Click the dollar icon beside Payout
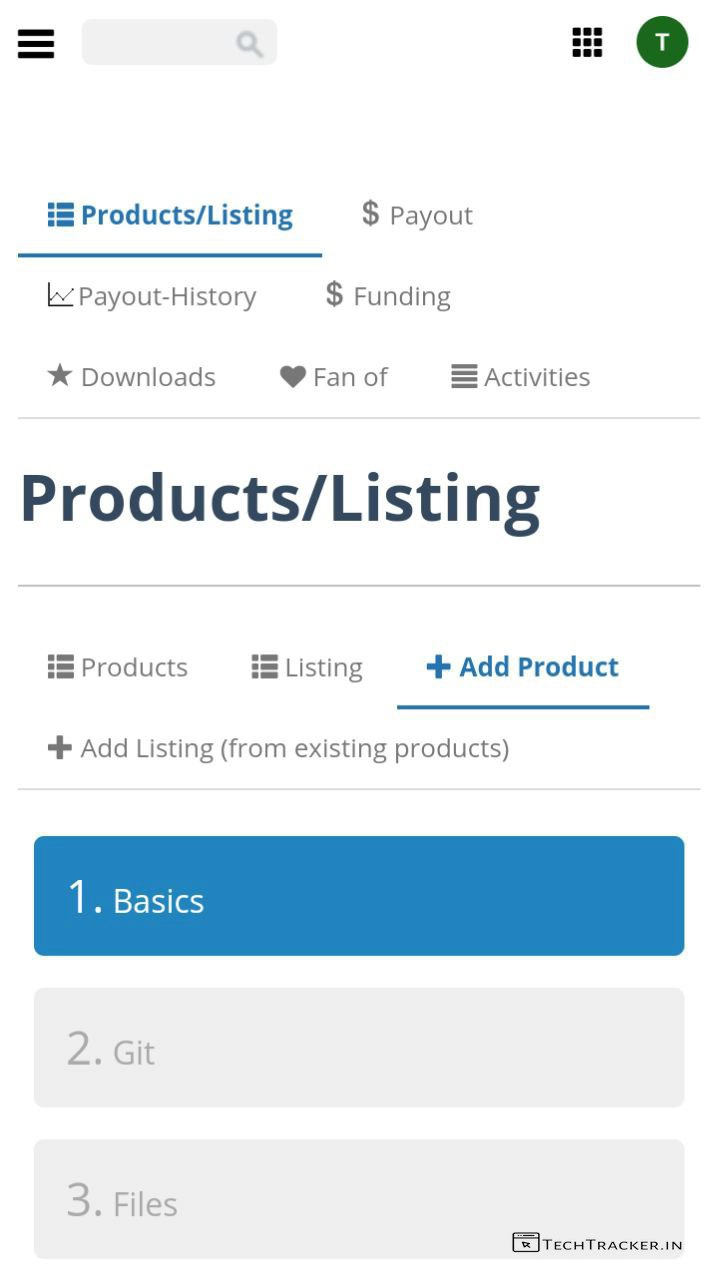Image resolution: width=718 pixels, height=1280 pixels. [x=371, y=213]
